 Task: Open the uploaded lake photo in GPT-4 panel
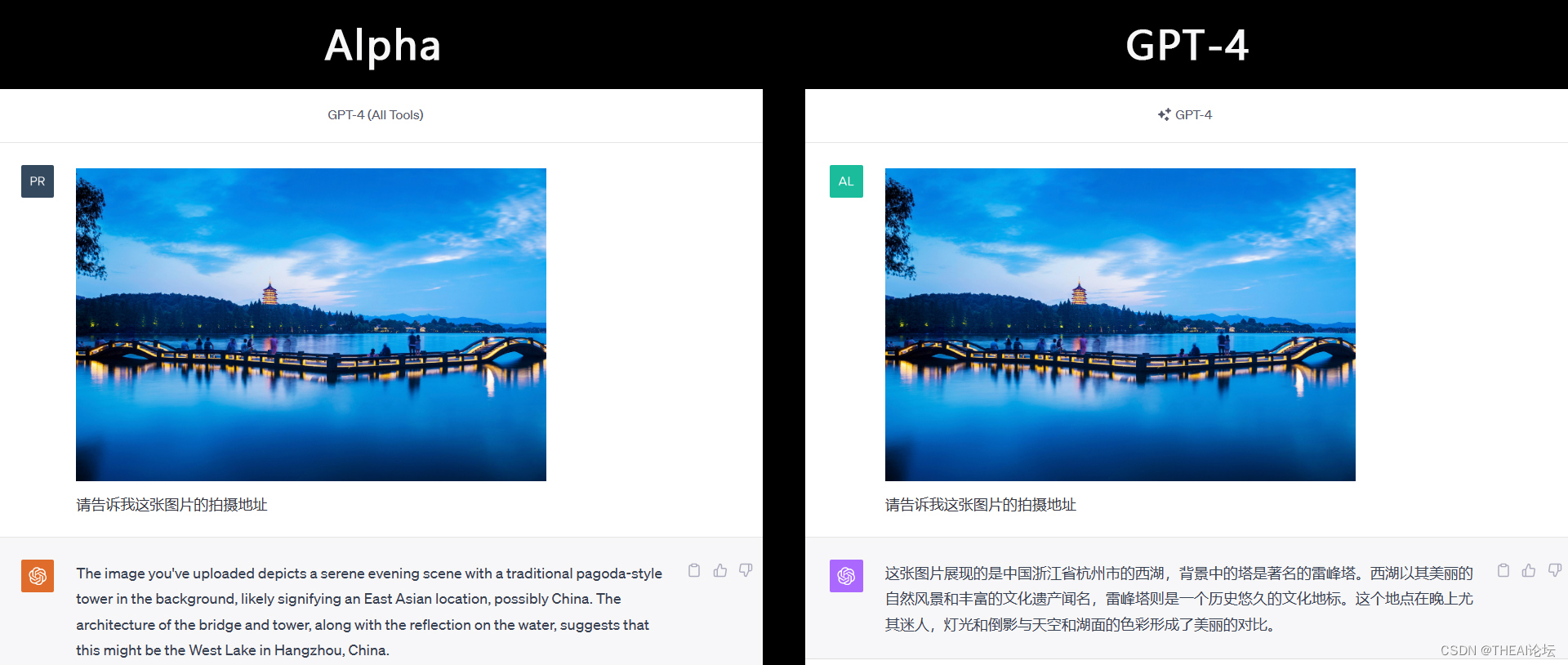pos(1120,324)
